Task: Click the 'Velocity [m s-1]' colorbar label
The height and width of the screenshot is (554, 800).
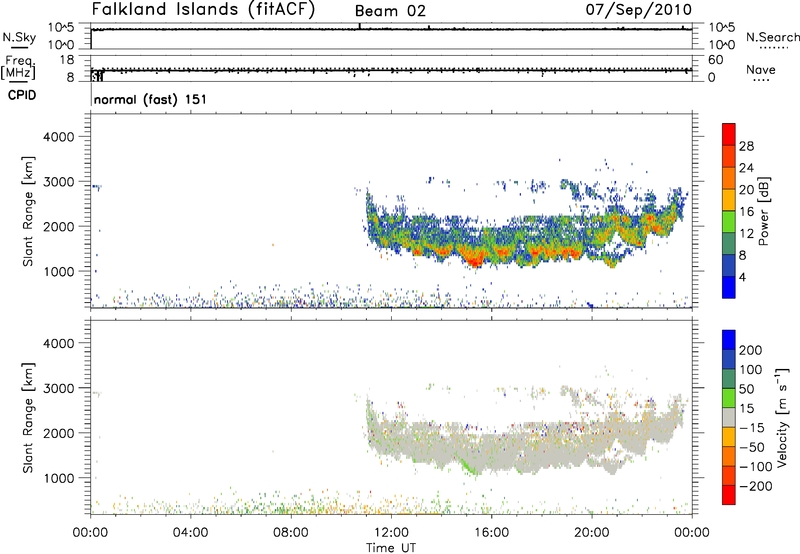Action: pyautogui.click(x=781, y=417)
